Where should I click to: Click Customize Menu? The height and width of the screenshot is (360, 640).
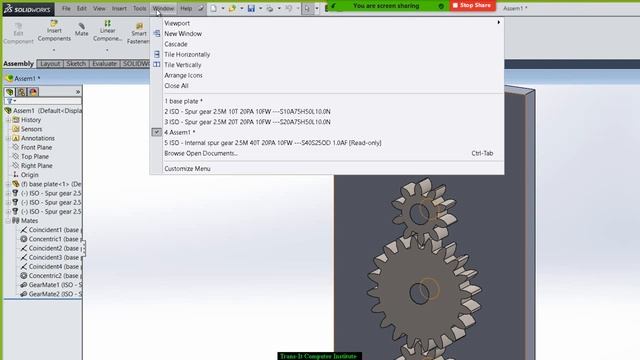(187, 169)
